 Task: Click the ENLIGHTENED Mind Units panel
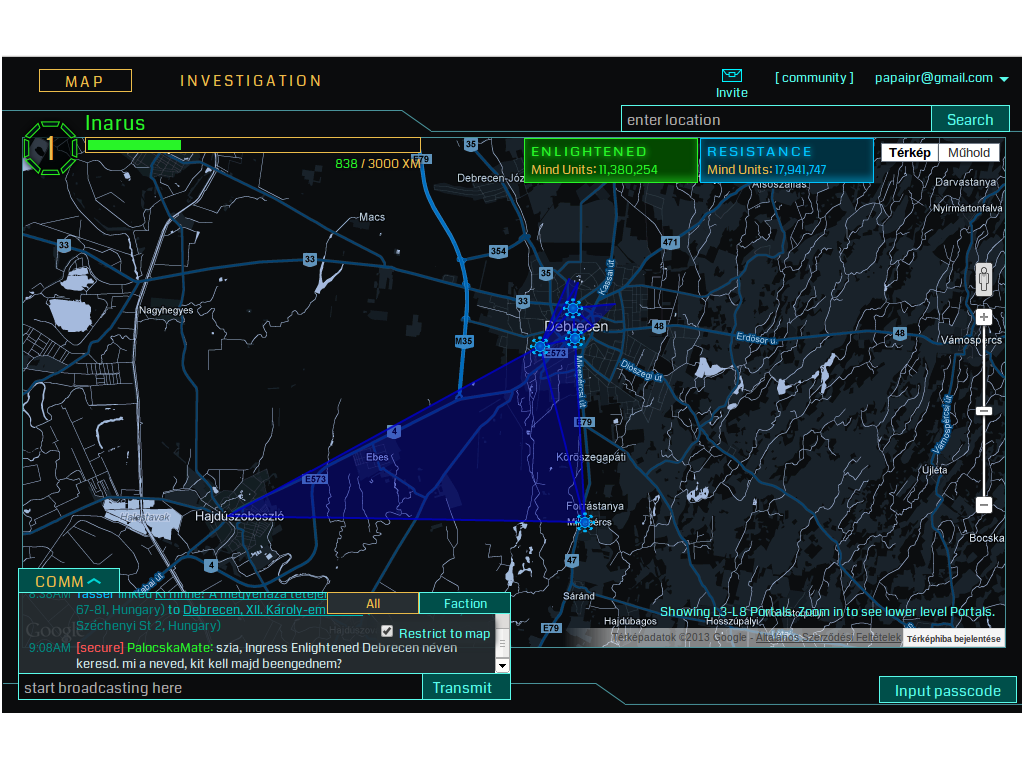click(611, 161)
